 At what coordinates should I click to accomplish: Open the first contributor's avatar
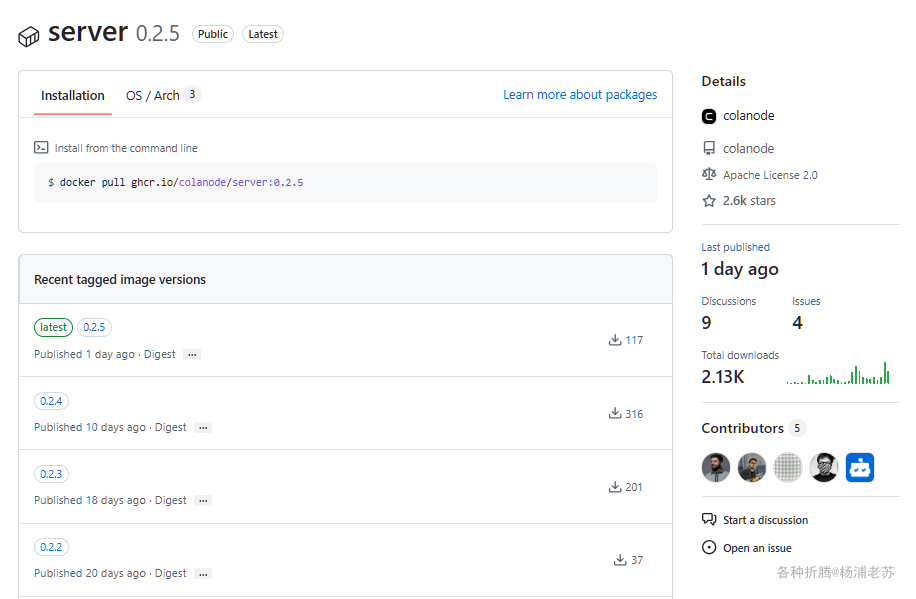coord(716,468)
